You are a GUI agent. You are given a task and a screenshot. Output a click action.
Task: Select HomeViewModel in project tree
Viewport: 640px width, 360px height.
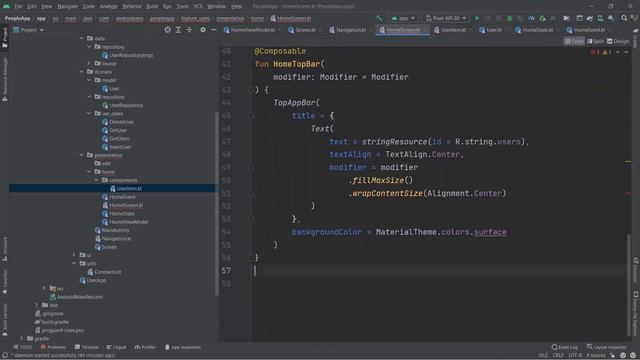tap(129, 222)
